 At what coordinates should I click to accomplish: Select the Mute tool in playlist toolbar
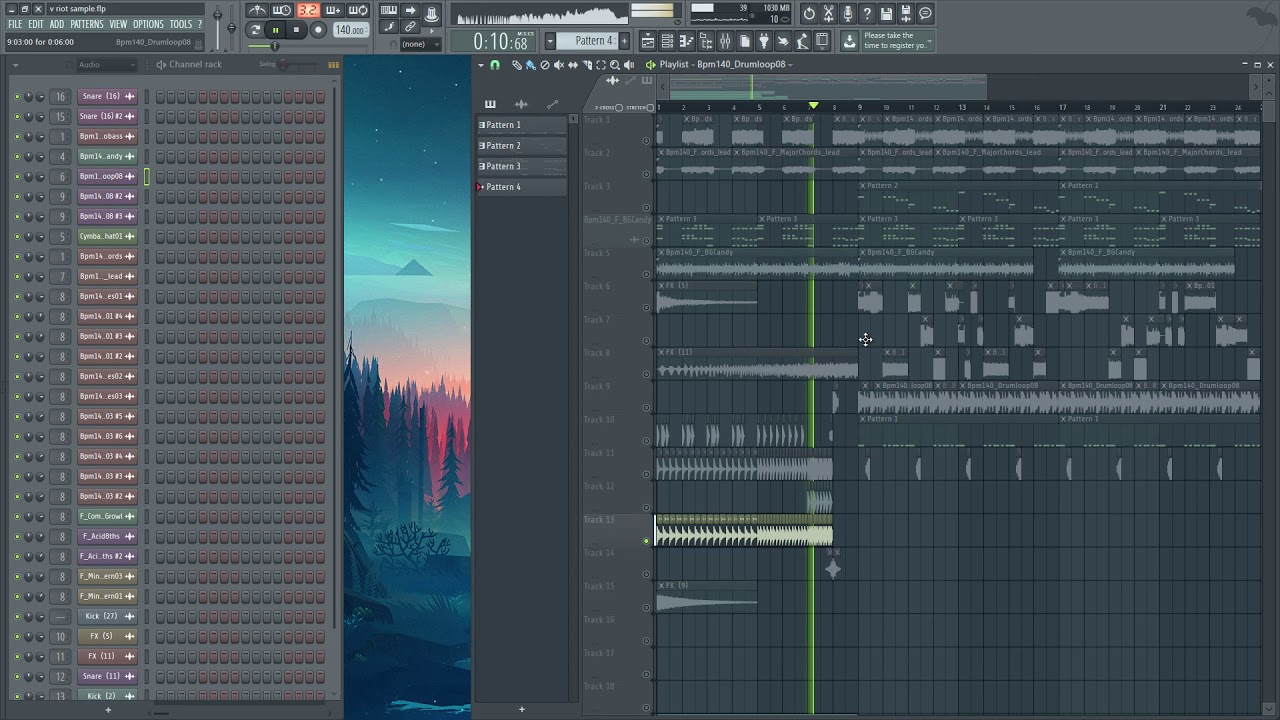click(559, 64)
